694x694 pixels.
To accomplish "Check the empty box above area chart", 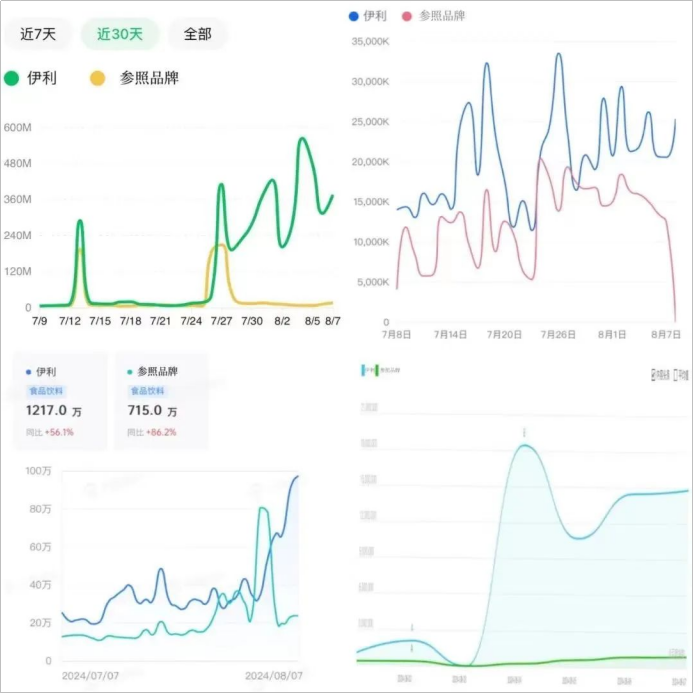I will 675,375.
